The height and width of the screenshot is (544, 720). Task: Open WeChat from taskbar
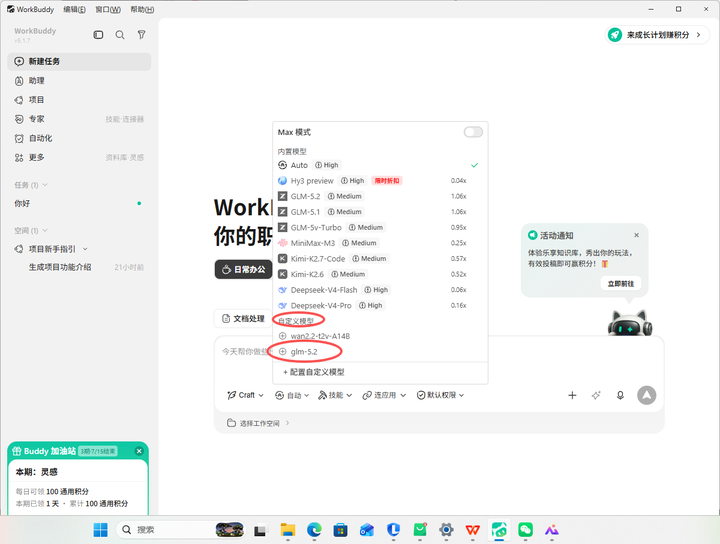coord(525,530)
